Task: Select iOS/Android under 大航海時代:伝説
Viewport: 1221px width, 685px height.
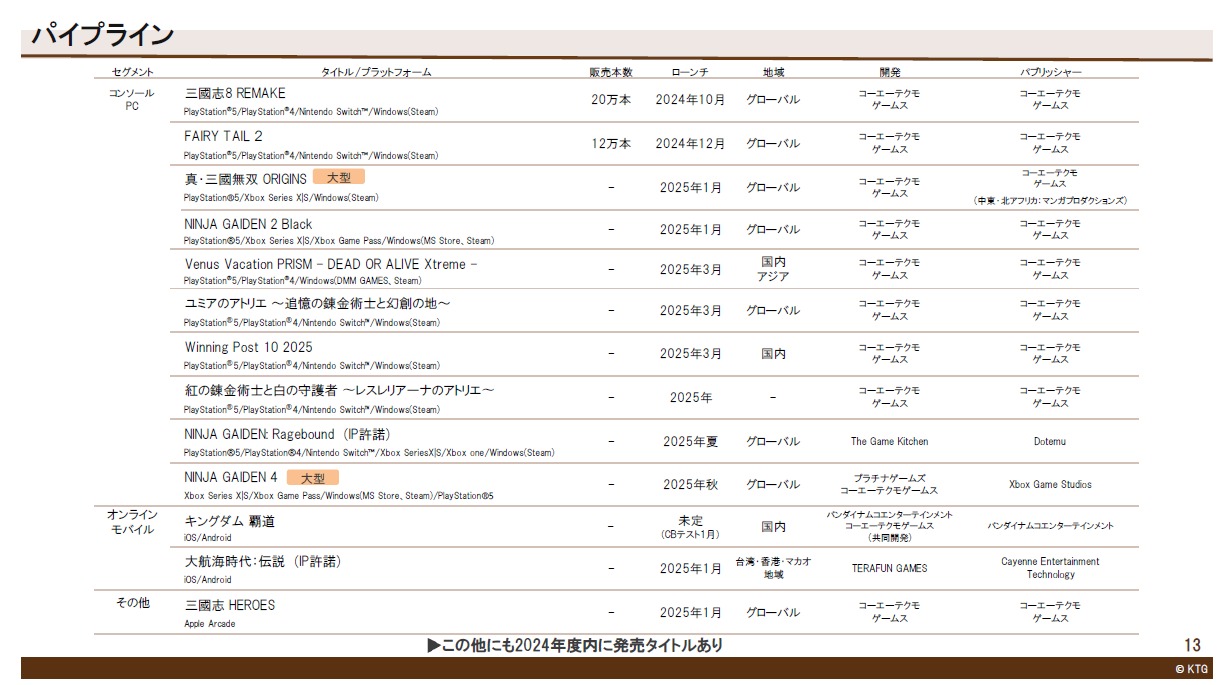Action: 207,579
